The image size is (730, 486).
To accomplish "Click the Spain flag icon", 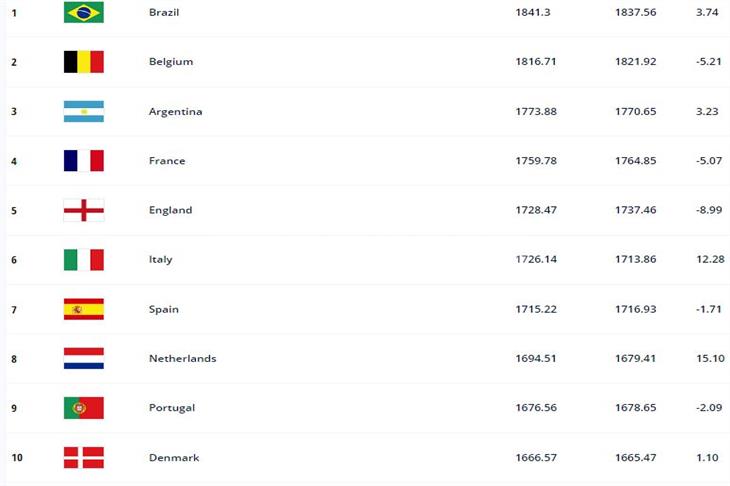I will click(84, 309).
